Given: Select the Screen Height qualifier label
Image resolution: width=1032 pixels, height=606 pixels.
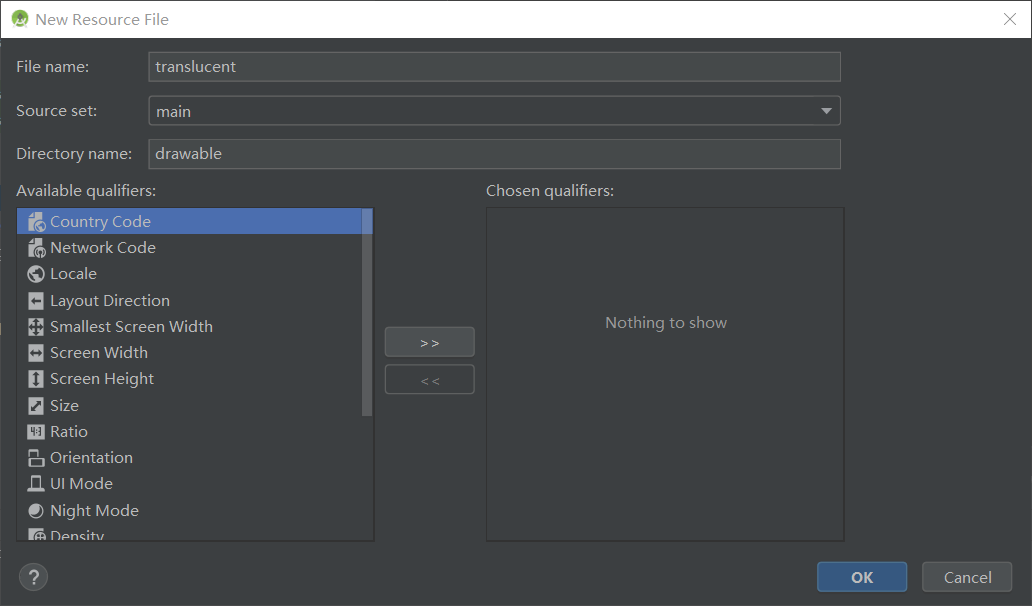Looking at the screenshot, I should tap(102, 379).
